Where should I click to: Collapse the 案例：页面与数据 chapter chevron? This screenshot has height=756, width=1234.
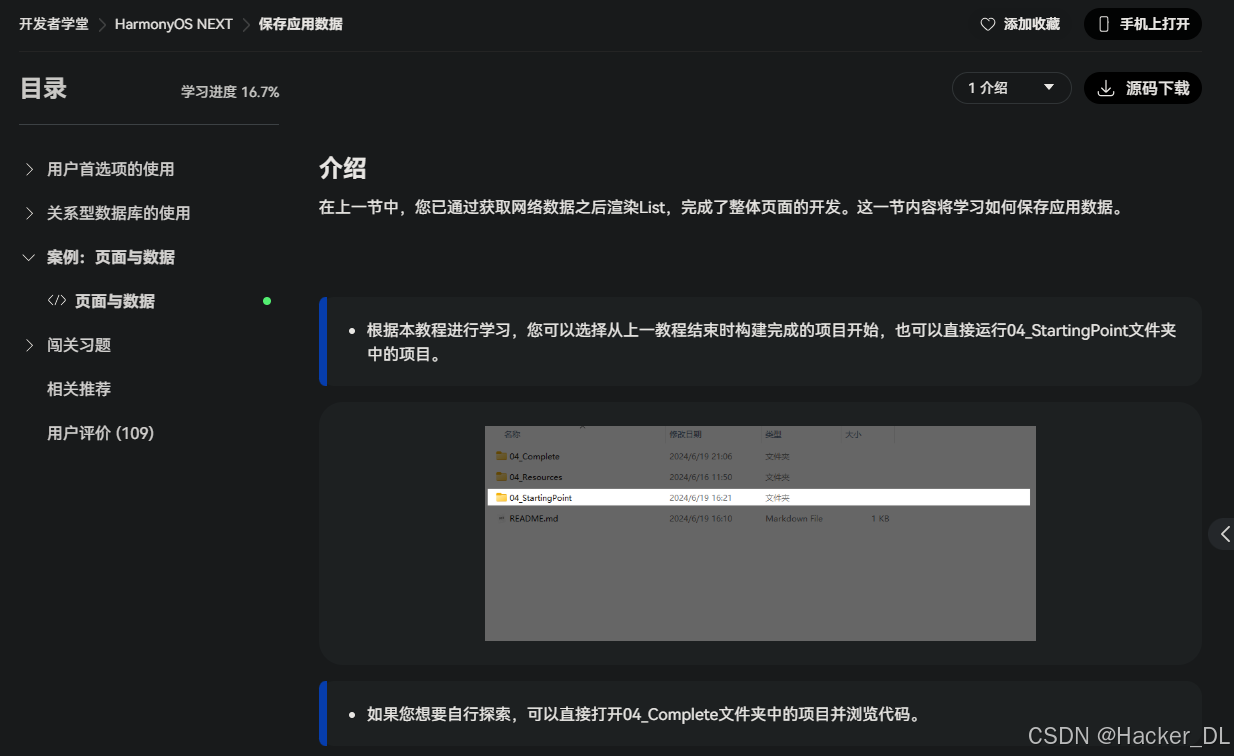[x=29, y=257]
